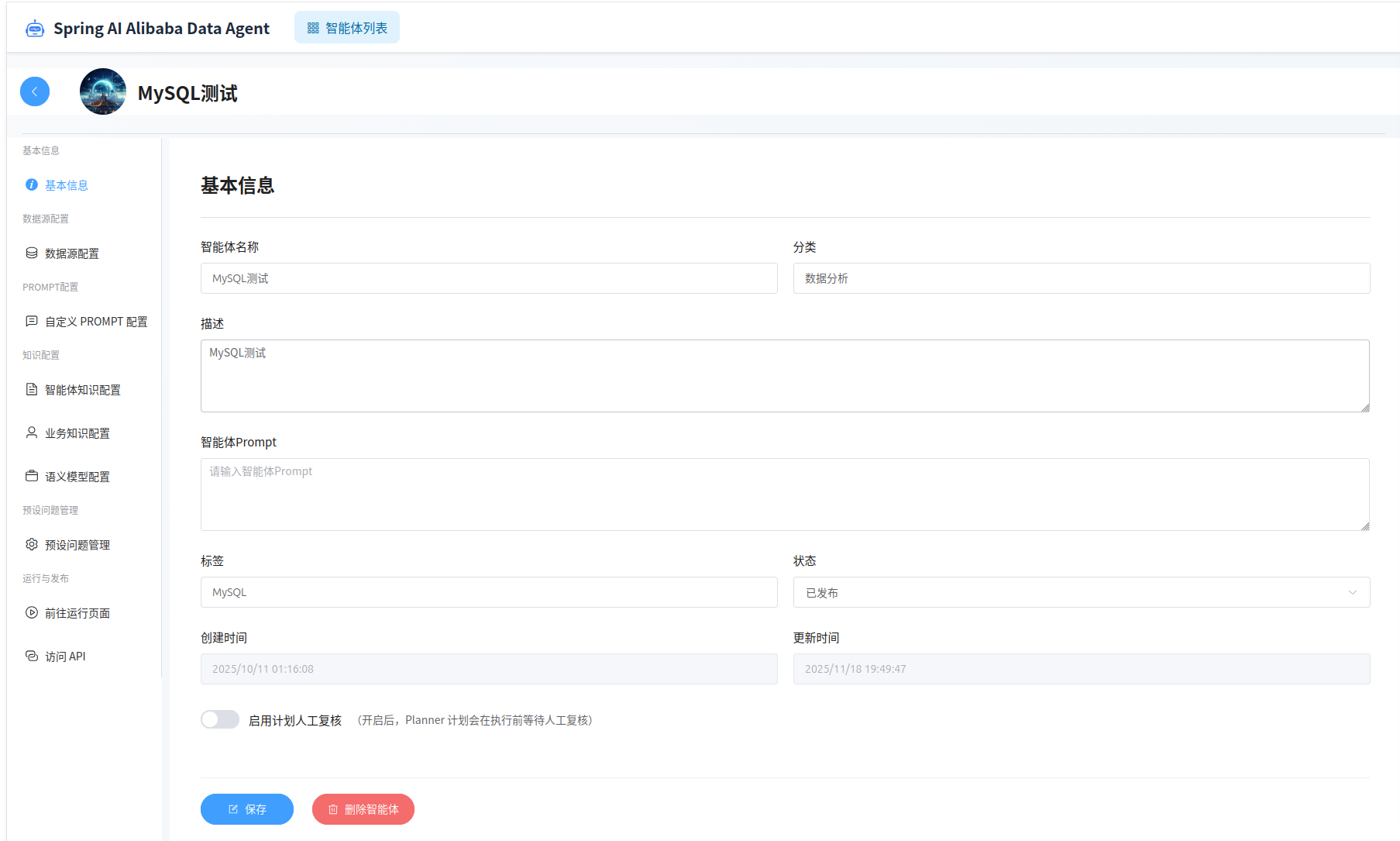
Task: Click the 业务知识配置 user icon
Action: [x=32, y=433]
